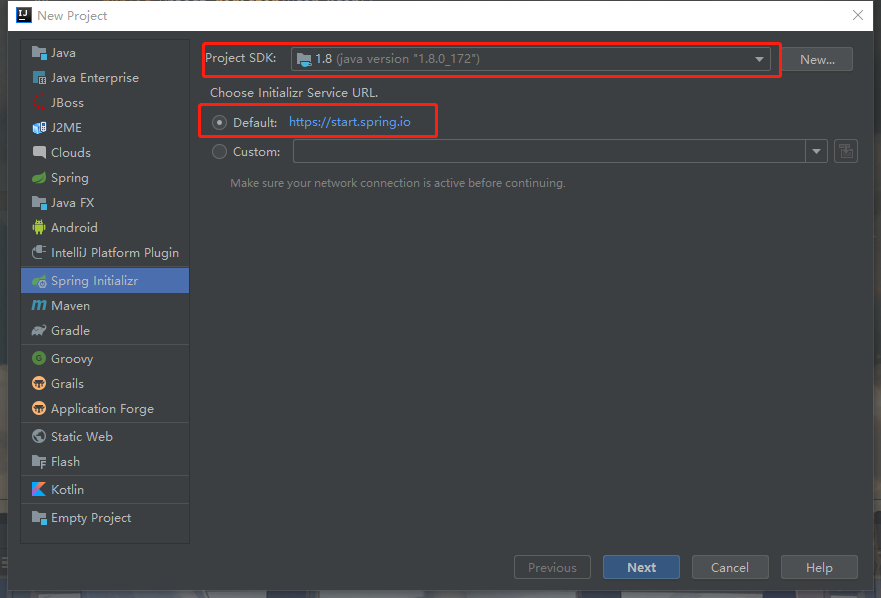Open Help for the dialog

pyautogui.click(x=819, y=567)
